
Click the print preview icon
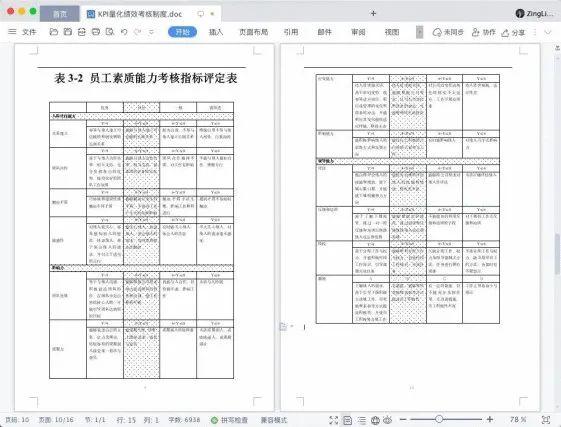tap(110, 32)
